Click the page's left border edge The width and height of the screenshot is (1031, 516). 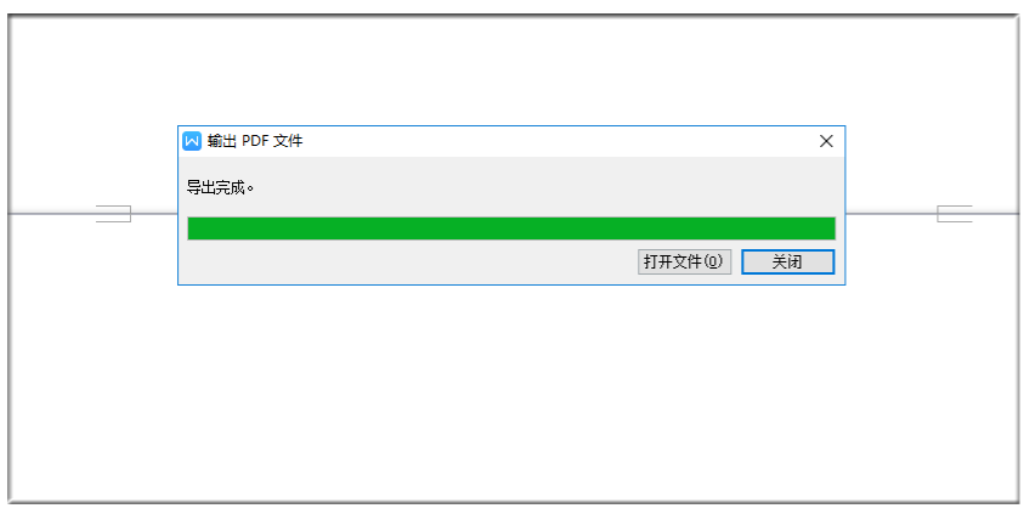(x=9, y=260)
